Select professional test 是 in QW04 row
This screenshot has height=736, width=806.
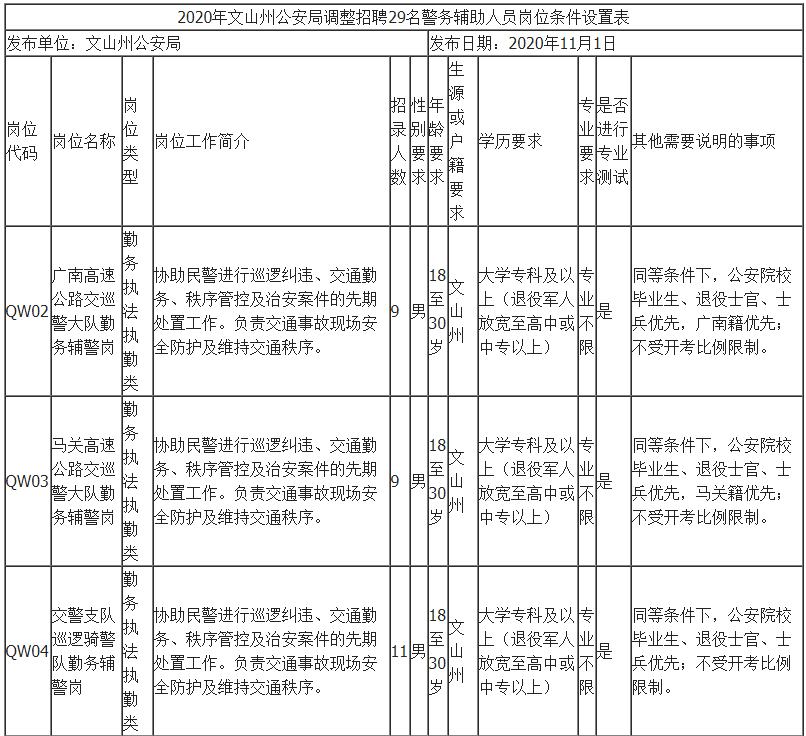tap(613, 651)
